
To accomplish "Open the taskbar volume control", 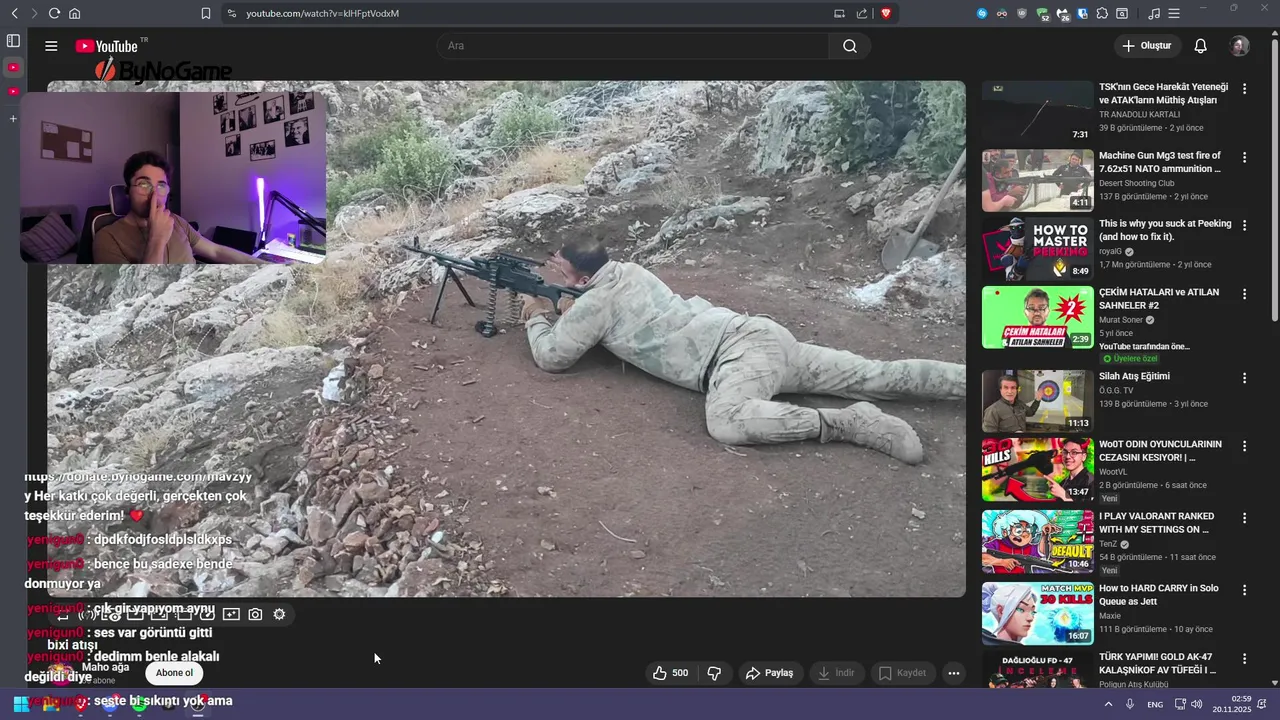I will pyautogui.click(x=1196, y=704).
